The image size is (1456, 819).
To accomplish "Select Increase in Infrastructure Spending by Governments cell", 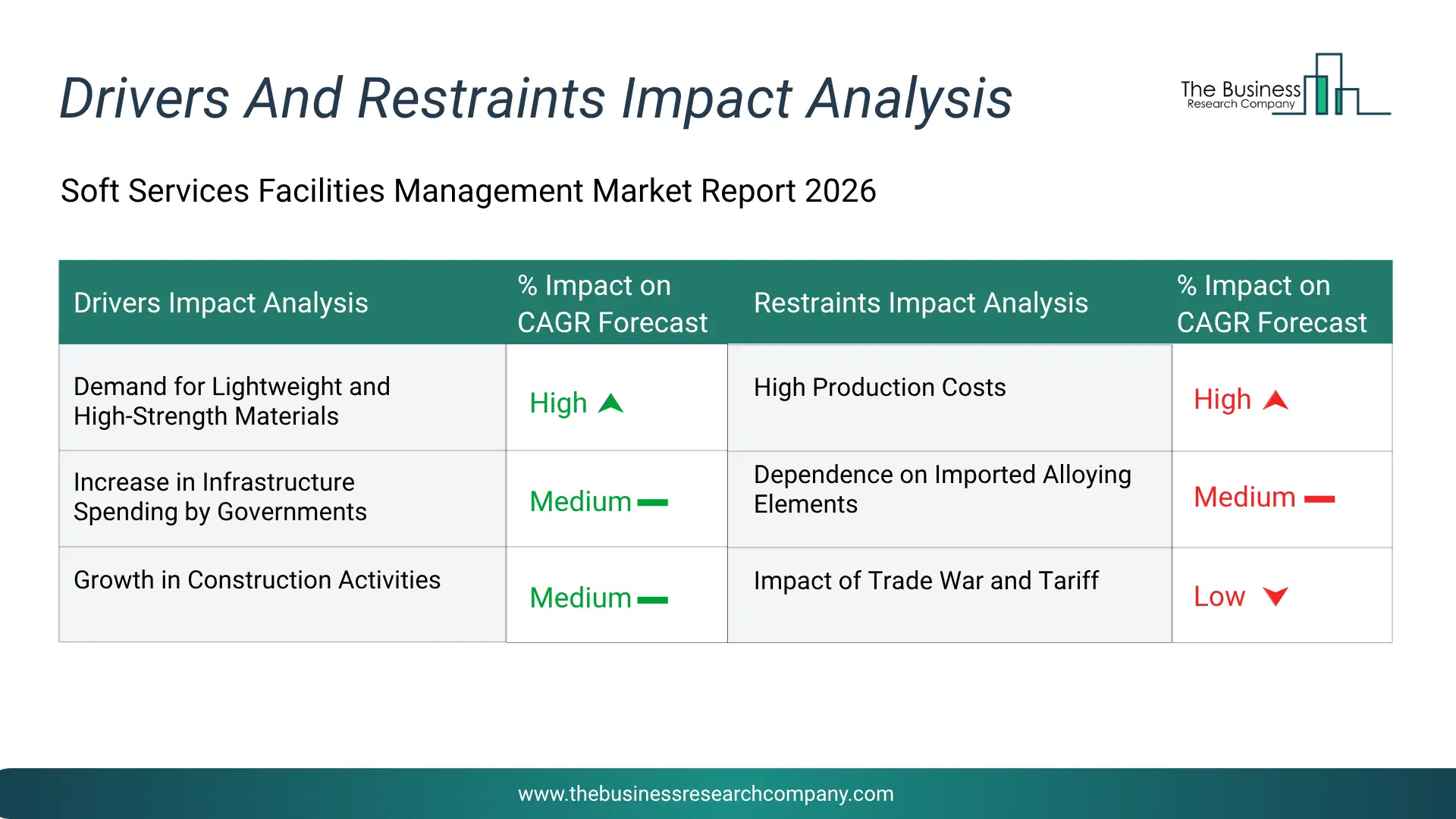I will [x=282, y=498].
